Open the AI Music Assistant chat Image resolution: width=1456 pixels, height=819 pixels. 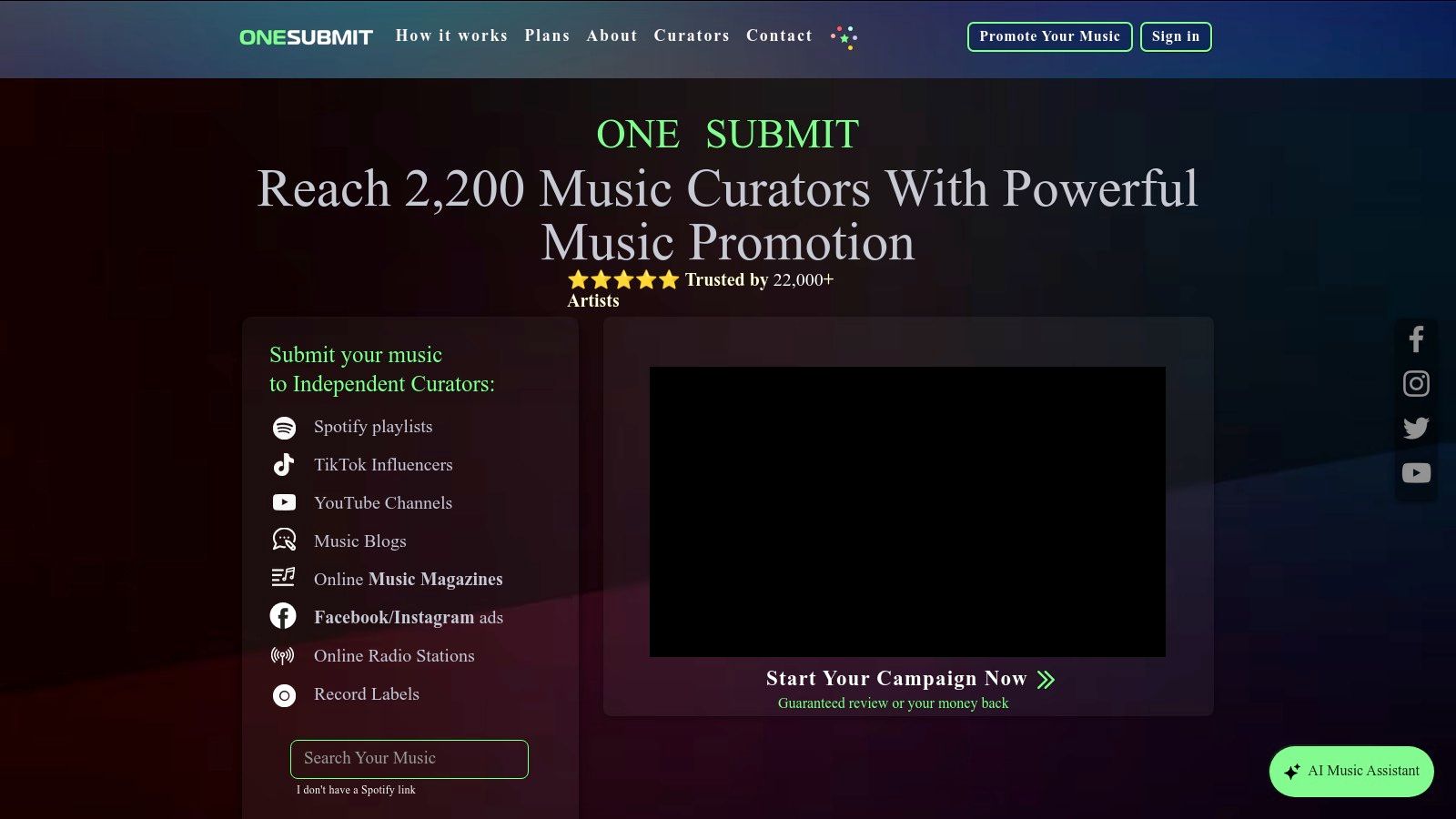1351,772
